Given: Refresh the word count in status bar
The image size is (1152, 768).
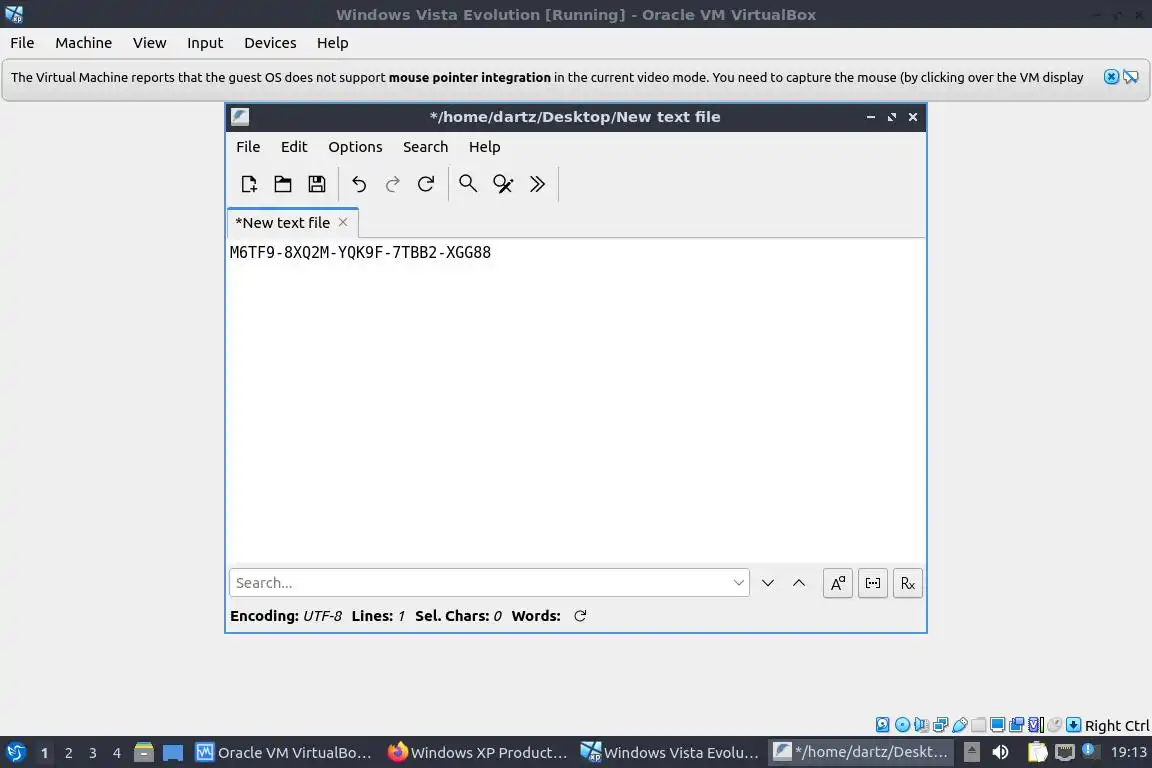Looking at the screenshot, I should 580,616.
